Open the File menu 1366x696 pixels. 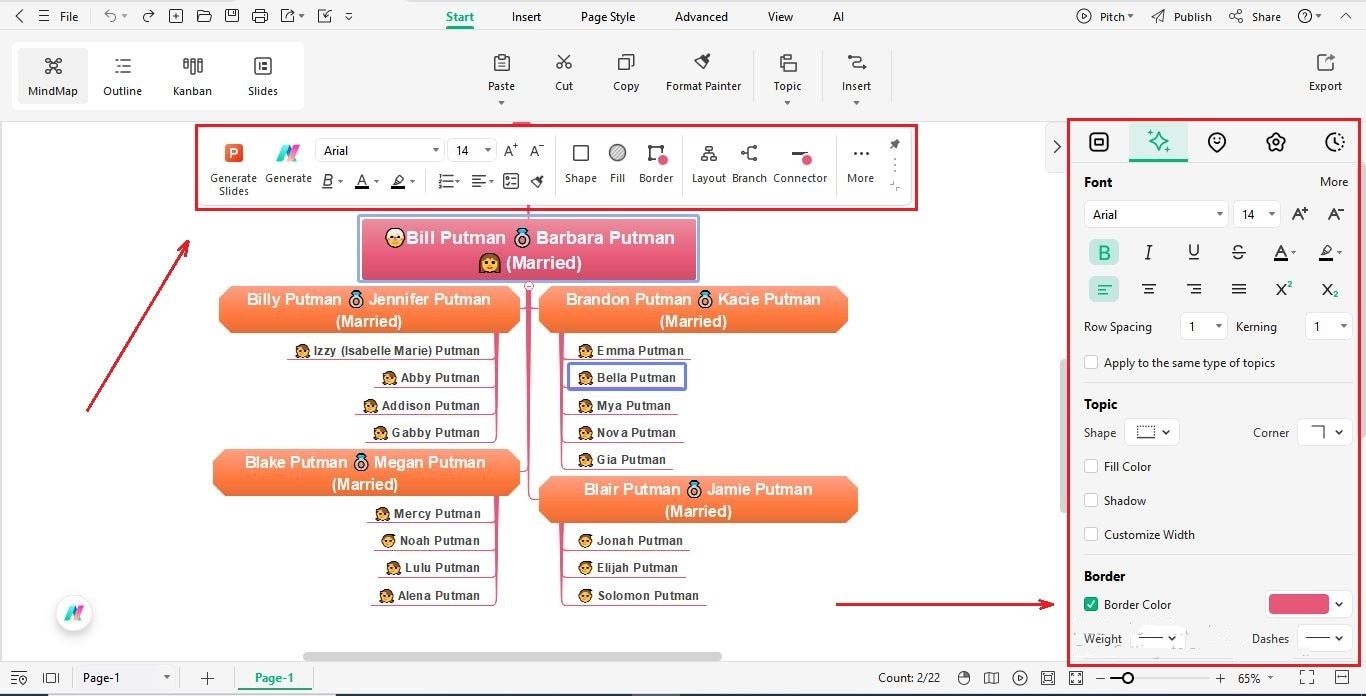(69, 16)
